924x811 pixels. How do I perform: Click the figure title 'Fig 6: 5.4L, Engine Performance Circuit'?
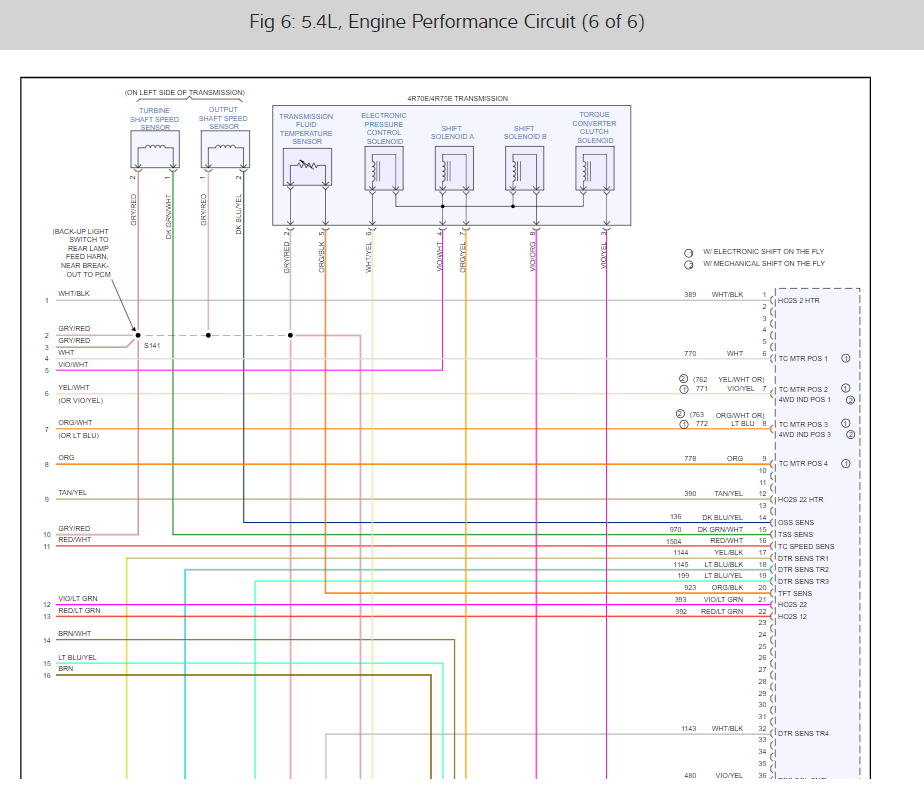pyautogui.click(x=447, y=22)
